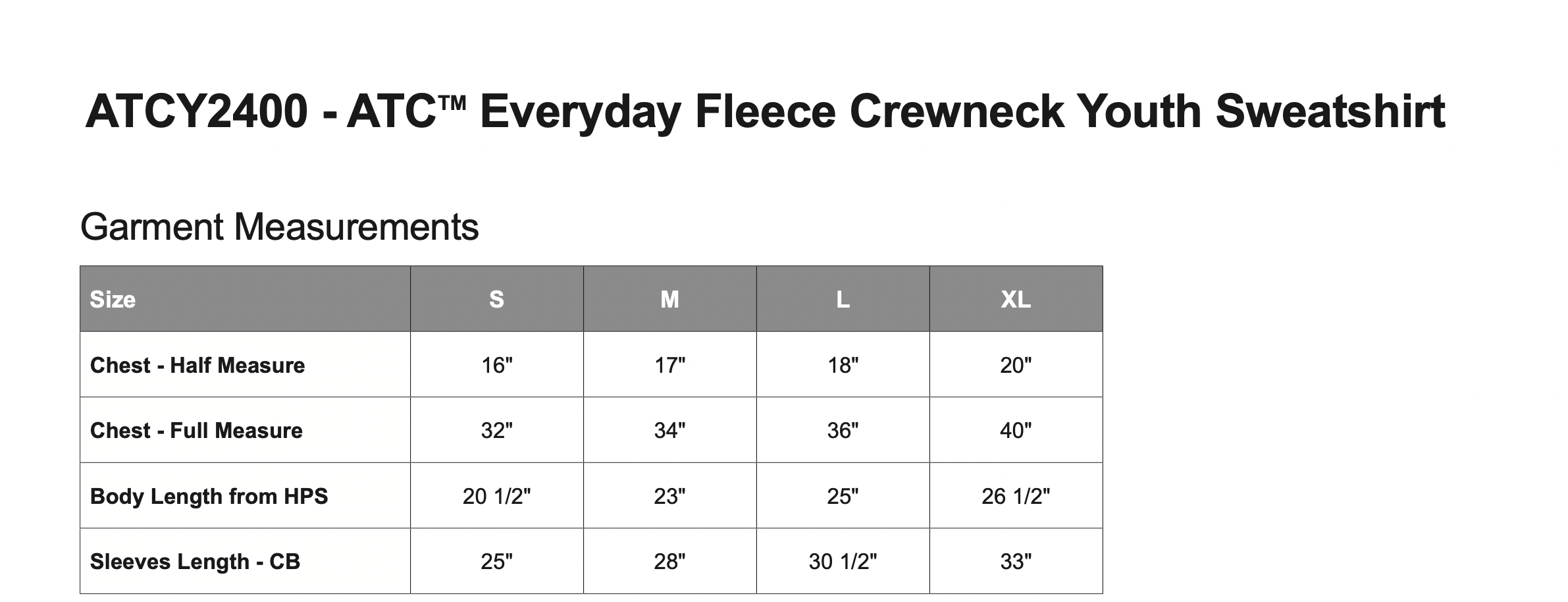This screenshot has height=602, width=1568.
Task: Select the Chest - Half Measure row label
Action: tap(197, 365)
